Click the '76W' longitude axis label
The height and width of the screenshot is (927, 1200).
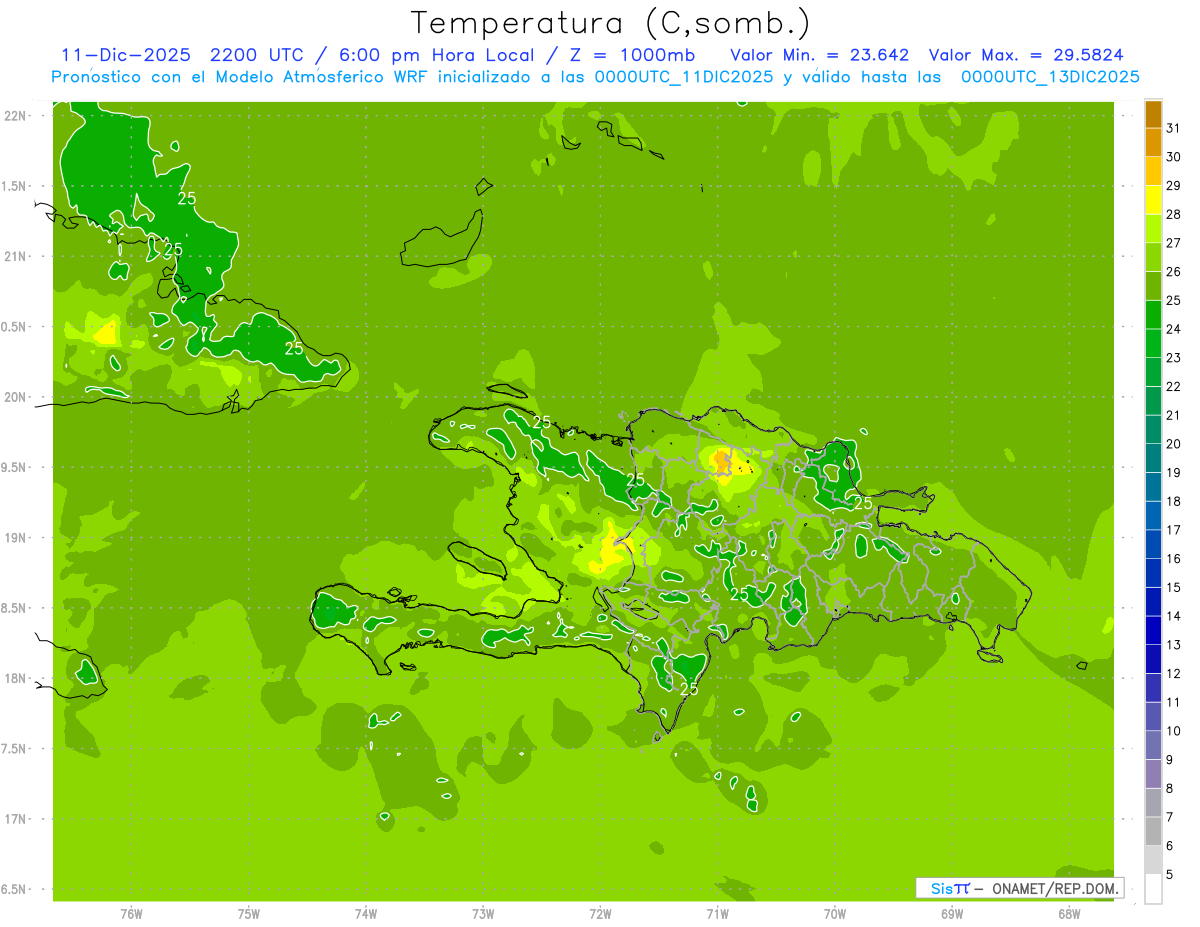(131, 914)
